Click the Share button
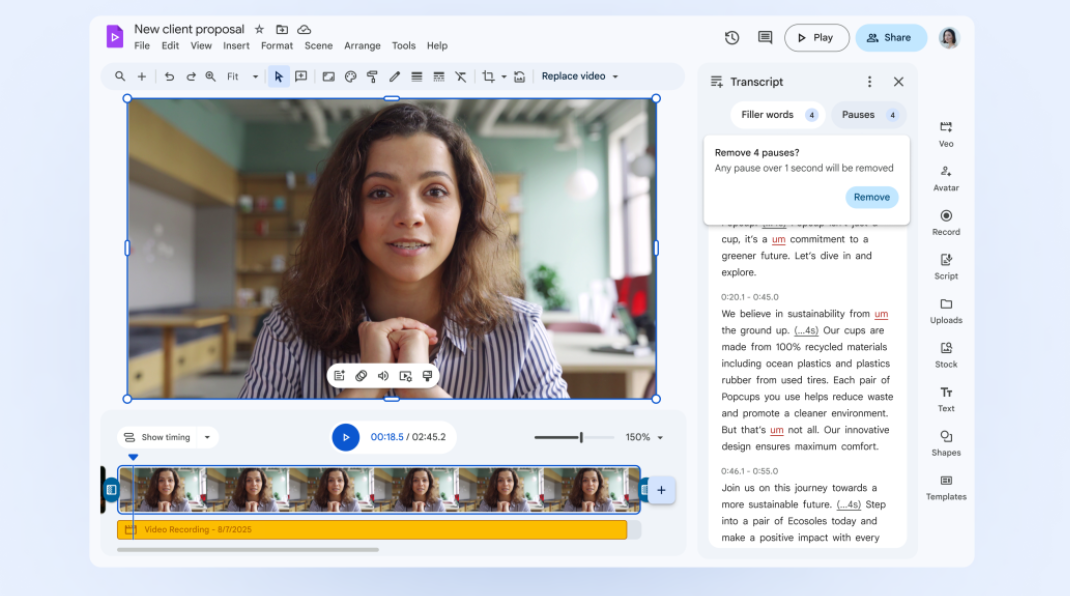 tap(891, 38)
